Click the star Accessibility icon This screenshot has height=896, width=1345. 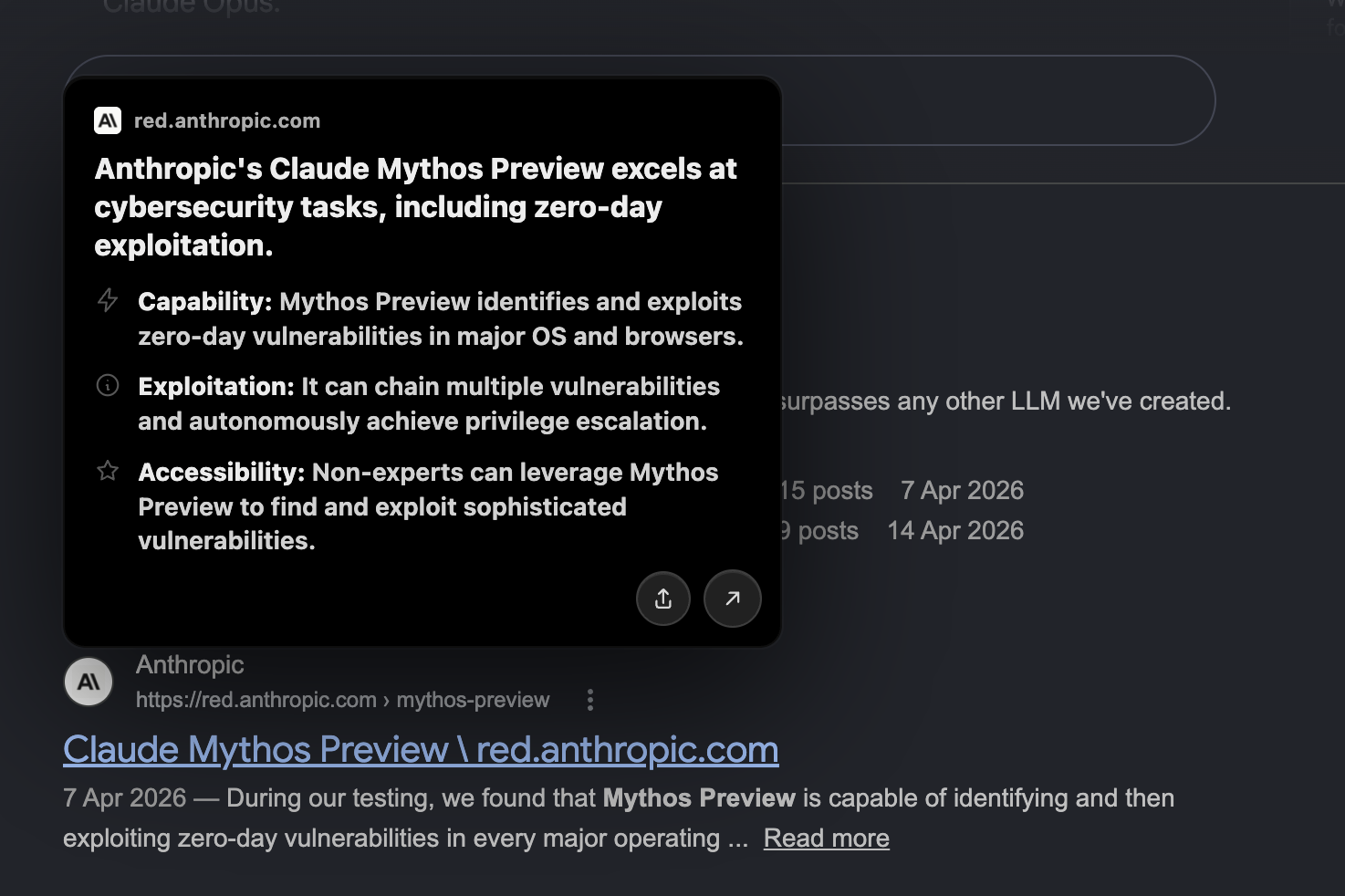[x=108, y=471]
